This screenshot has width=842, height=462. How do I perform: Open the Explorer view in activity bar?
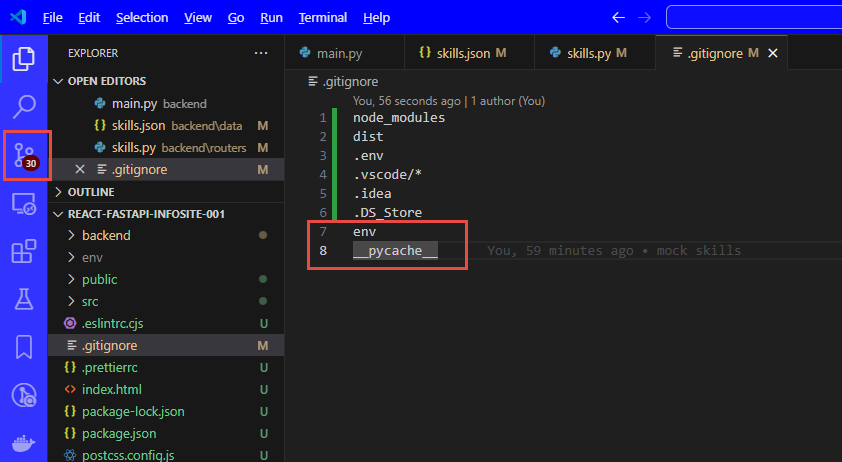point(24,59)
